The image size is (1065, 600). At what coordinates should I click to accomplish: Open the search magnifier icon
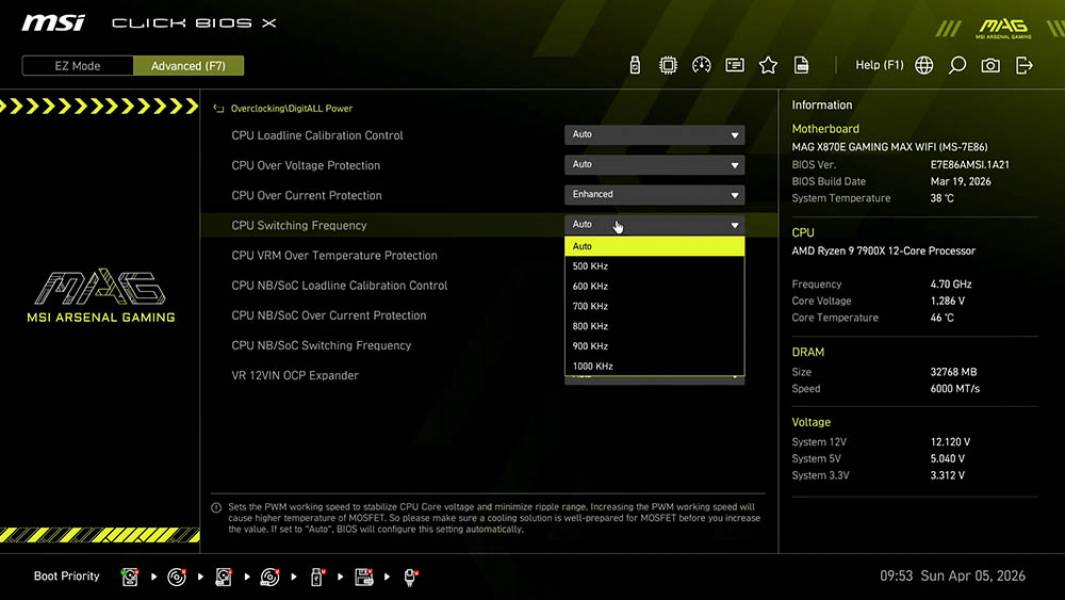click(x=956, y=64)
